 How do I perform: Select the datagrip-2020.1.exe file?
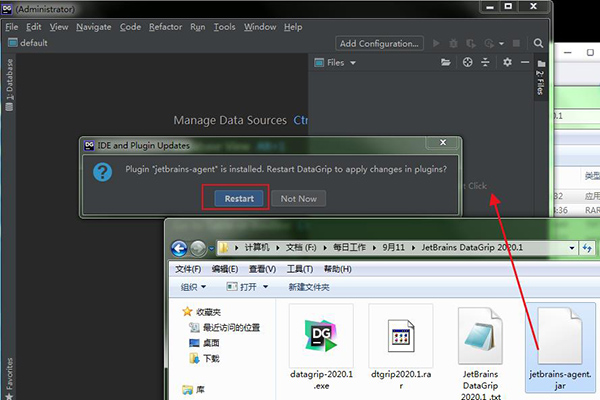(x=321, y=347)
